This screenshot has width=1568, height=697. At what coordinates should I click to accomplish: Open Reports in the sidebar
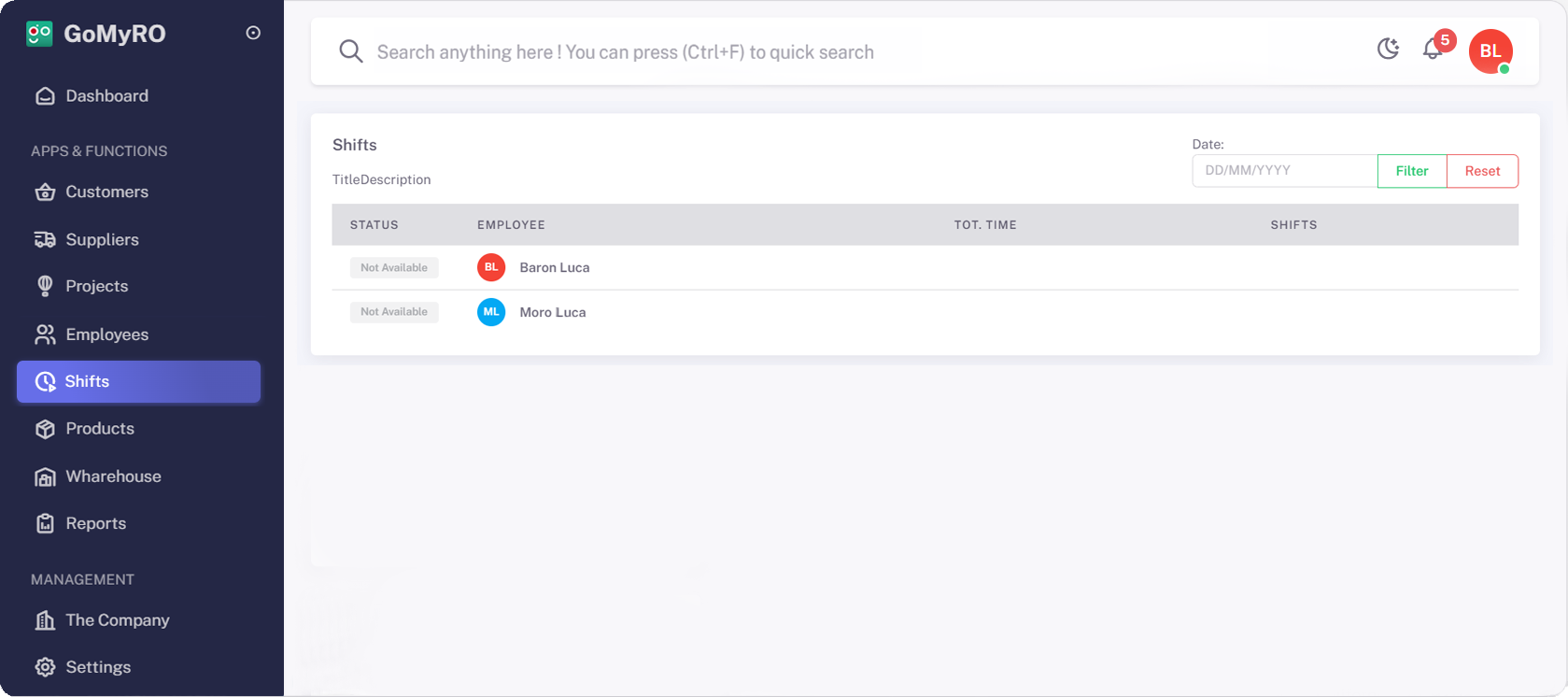(95, 524)
